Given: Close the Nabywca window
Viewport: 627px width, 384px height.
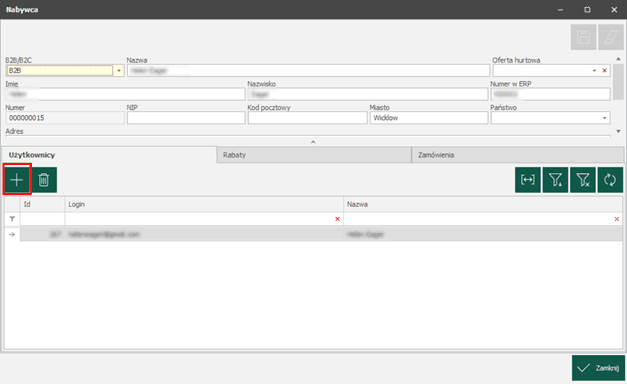Looking at the screenshot, I should coord(614,10).
